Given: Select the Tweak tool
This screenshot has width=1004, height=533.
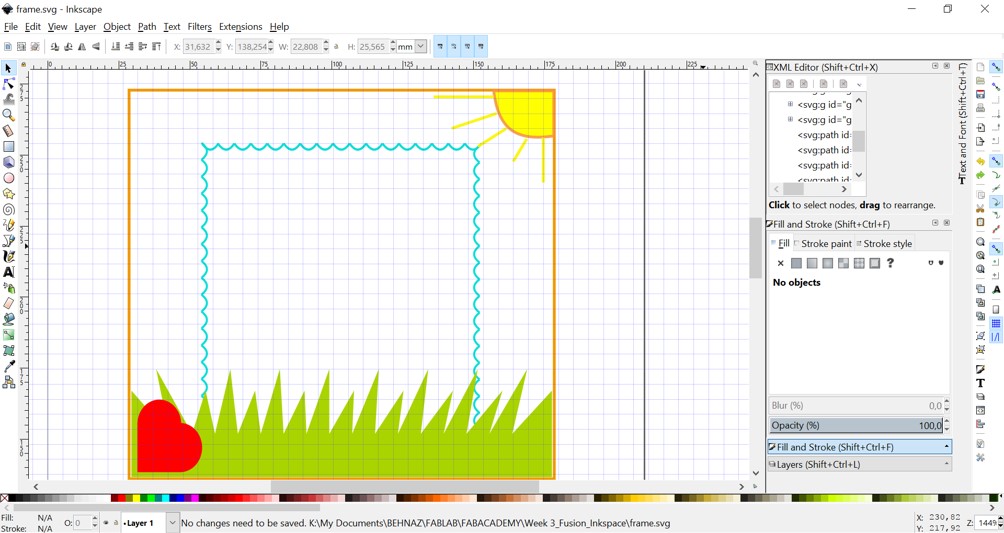Looking at the screenshot, I should 8,99.
